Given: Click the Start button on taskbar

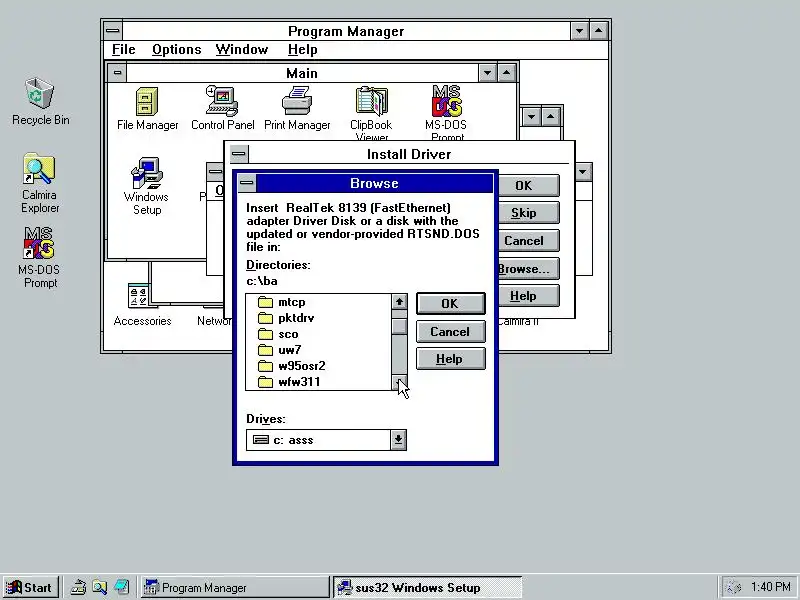Looking at the screenshot, I should 31,587.
